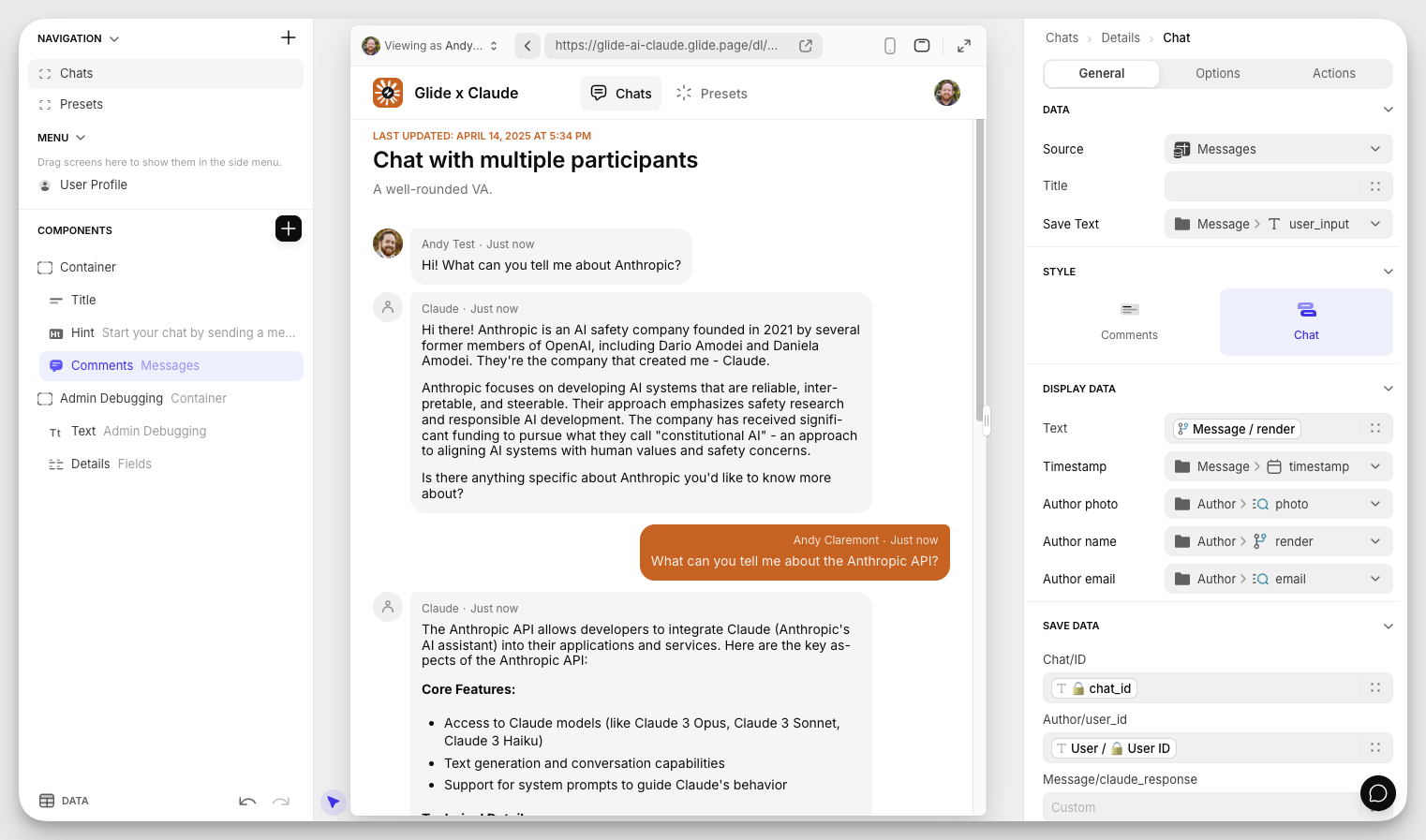Click the preview vertical scrollbar
Viewport: 1426px width, 840px height.
980,272
